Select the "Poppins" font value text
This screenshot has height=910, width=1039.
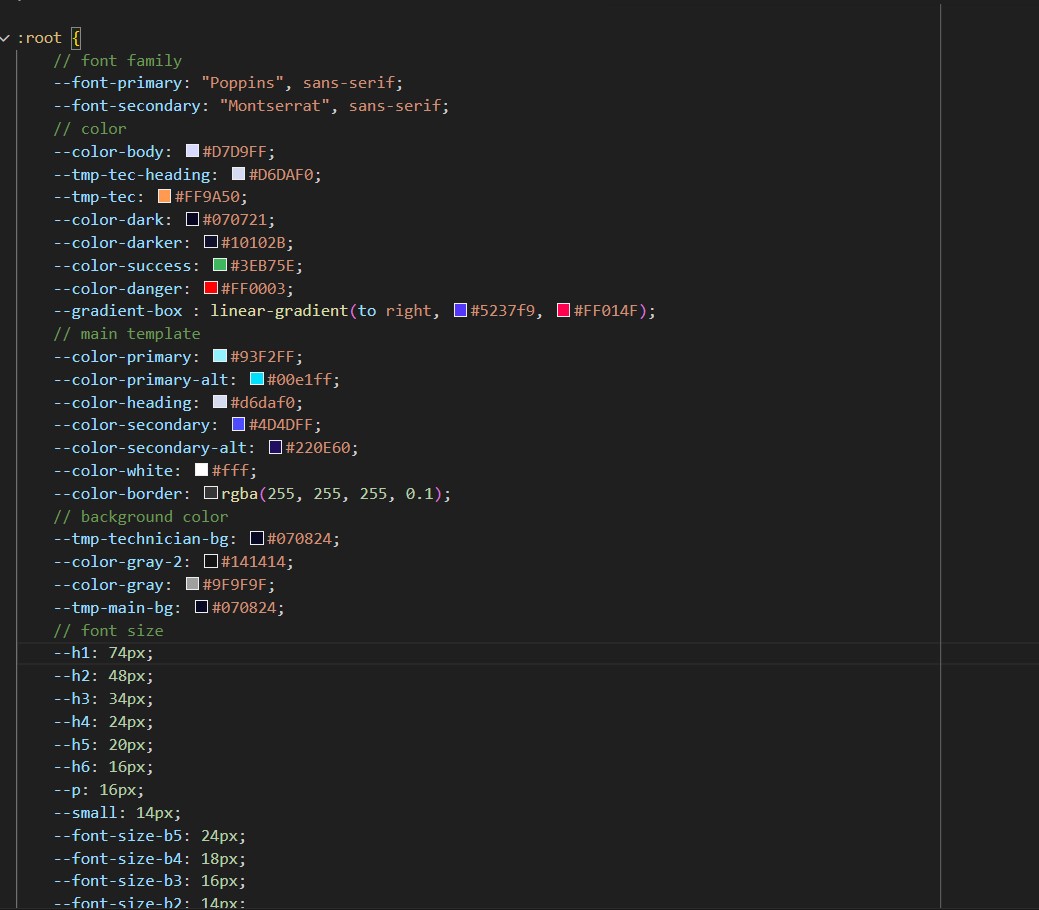(241, 82)
